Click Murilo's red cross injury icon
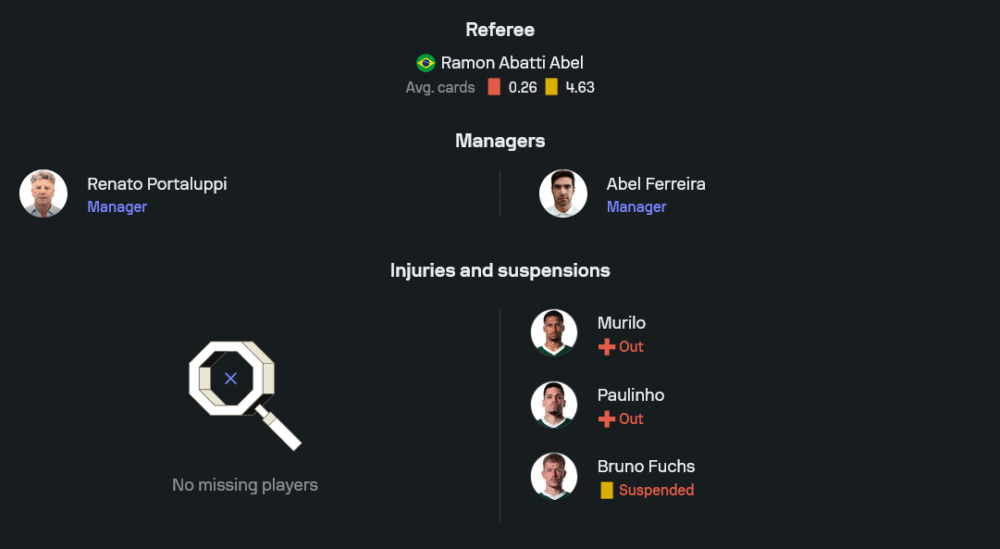Image resolution: width=1000 pixels, height=549 pixels. 606,347
